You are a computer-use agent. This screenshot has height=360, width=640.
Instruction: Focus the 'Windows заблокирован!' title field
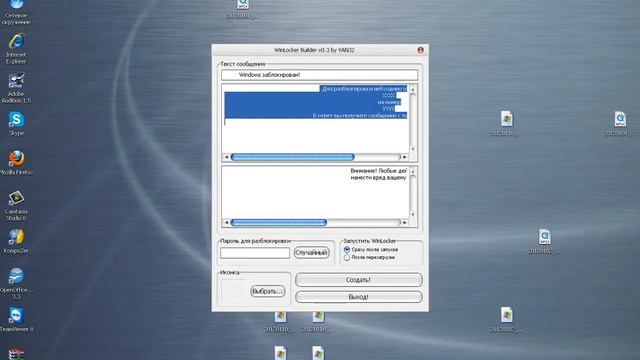click(320, 75)
